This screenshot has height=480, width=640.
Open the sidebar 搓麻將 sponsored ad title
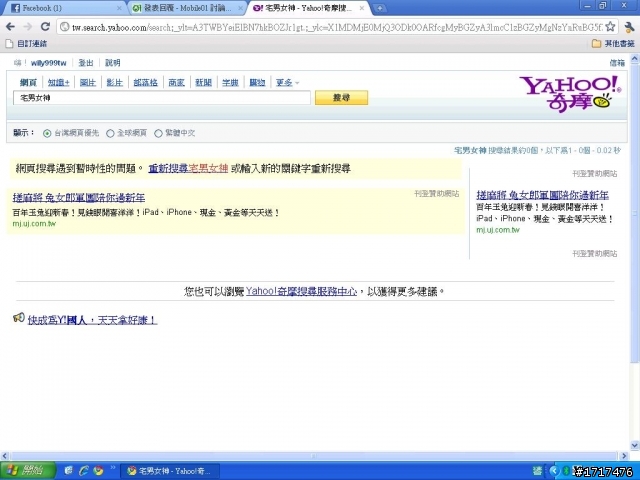(542, 195)
